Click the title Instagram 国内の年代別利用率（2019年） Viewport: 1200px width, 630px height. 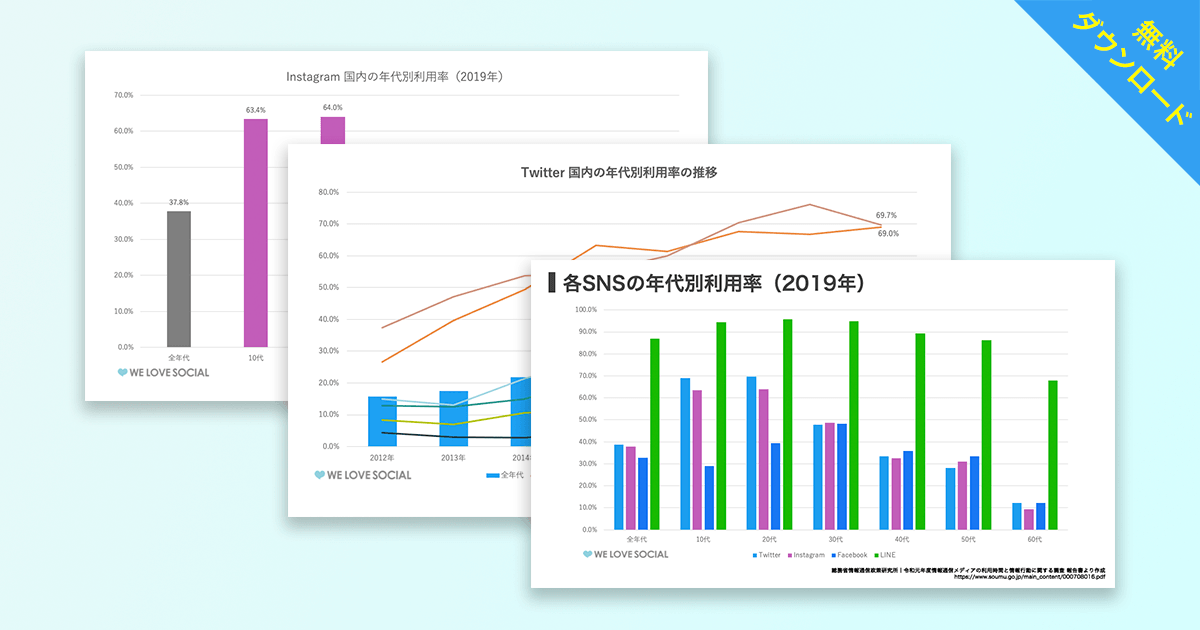click(394, 76)
